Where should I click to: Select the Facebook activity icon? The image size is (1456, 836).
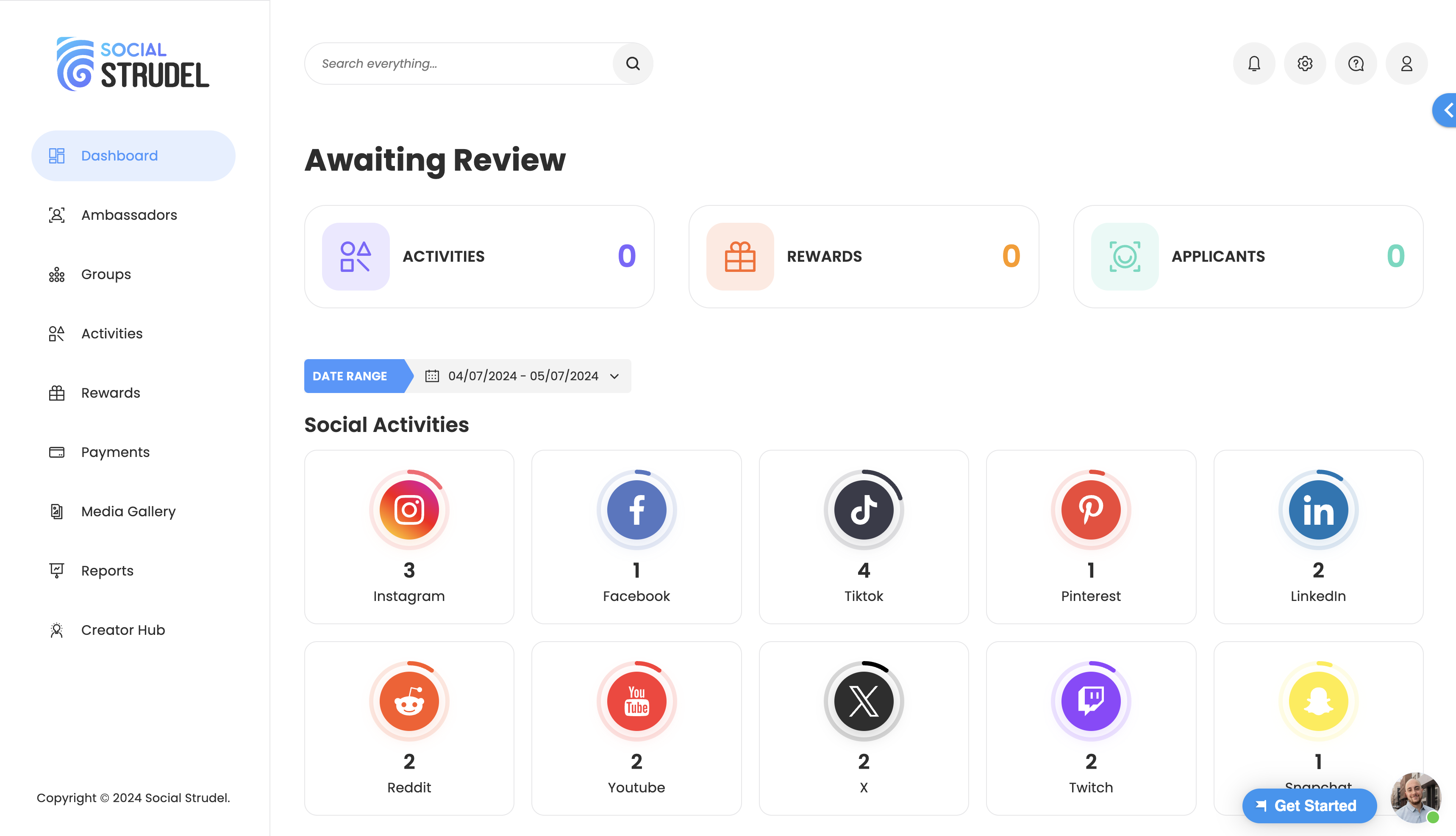636,509
